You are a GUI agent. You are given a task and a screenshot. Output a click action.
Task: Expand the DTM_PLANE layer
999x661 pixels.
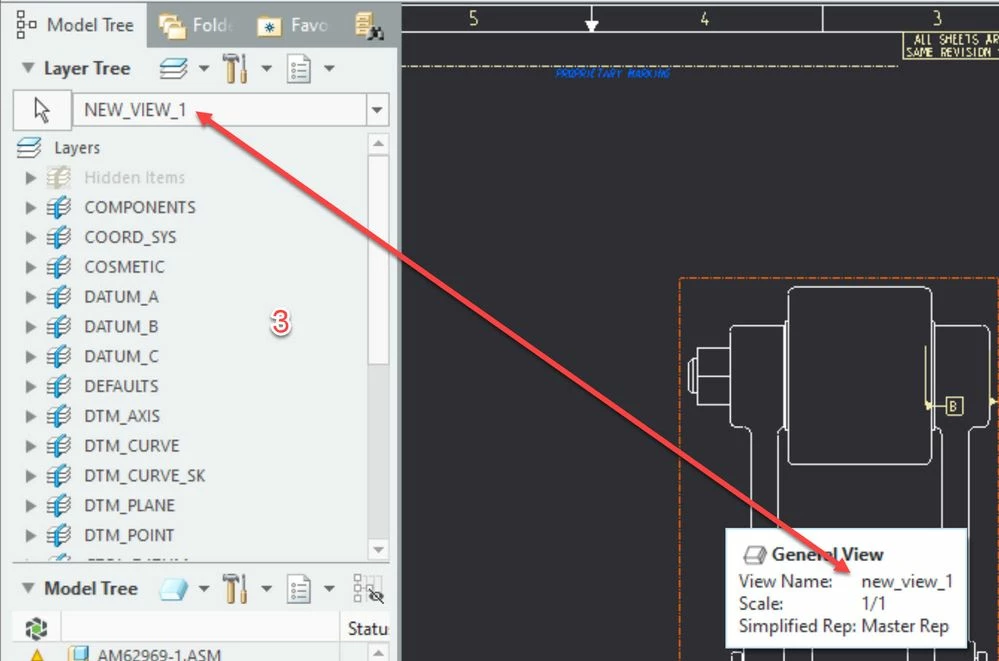click(x=31, y=505)
